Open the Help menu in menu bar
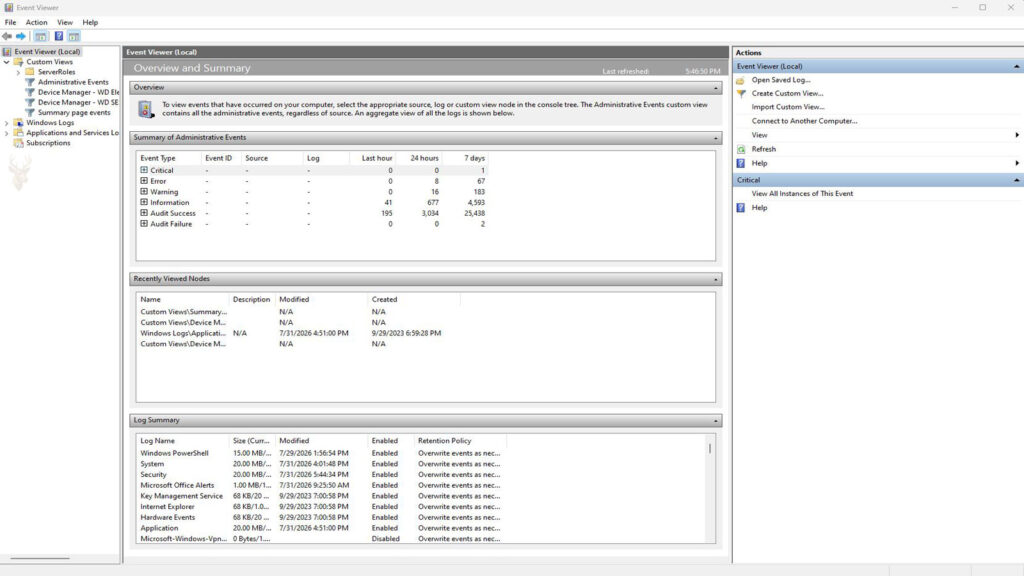This screenshot has width=1024, height=576. tap(90, 22)
